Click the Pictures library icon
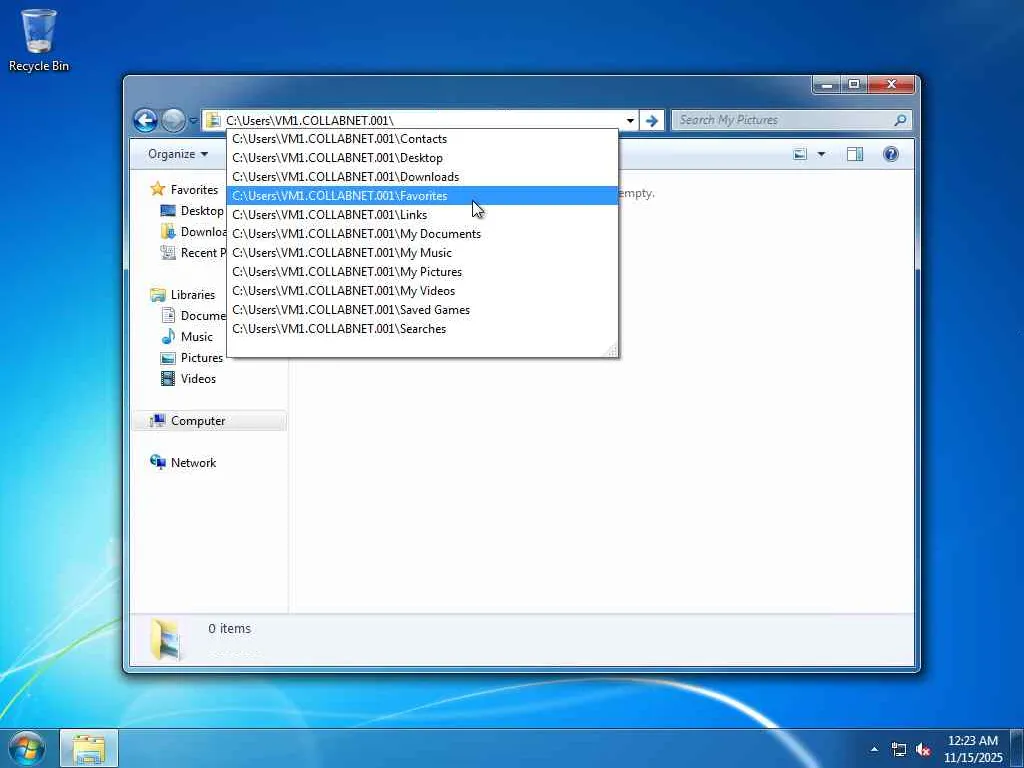This screenshot has height=768, width=1024. click(168, 358)
